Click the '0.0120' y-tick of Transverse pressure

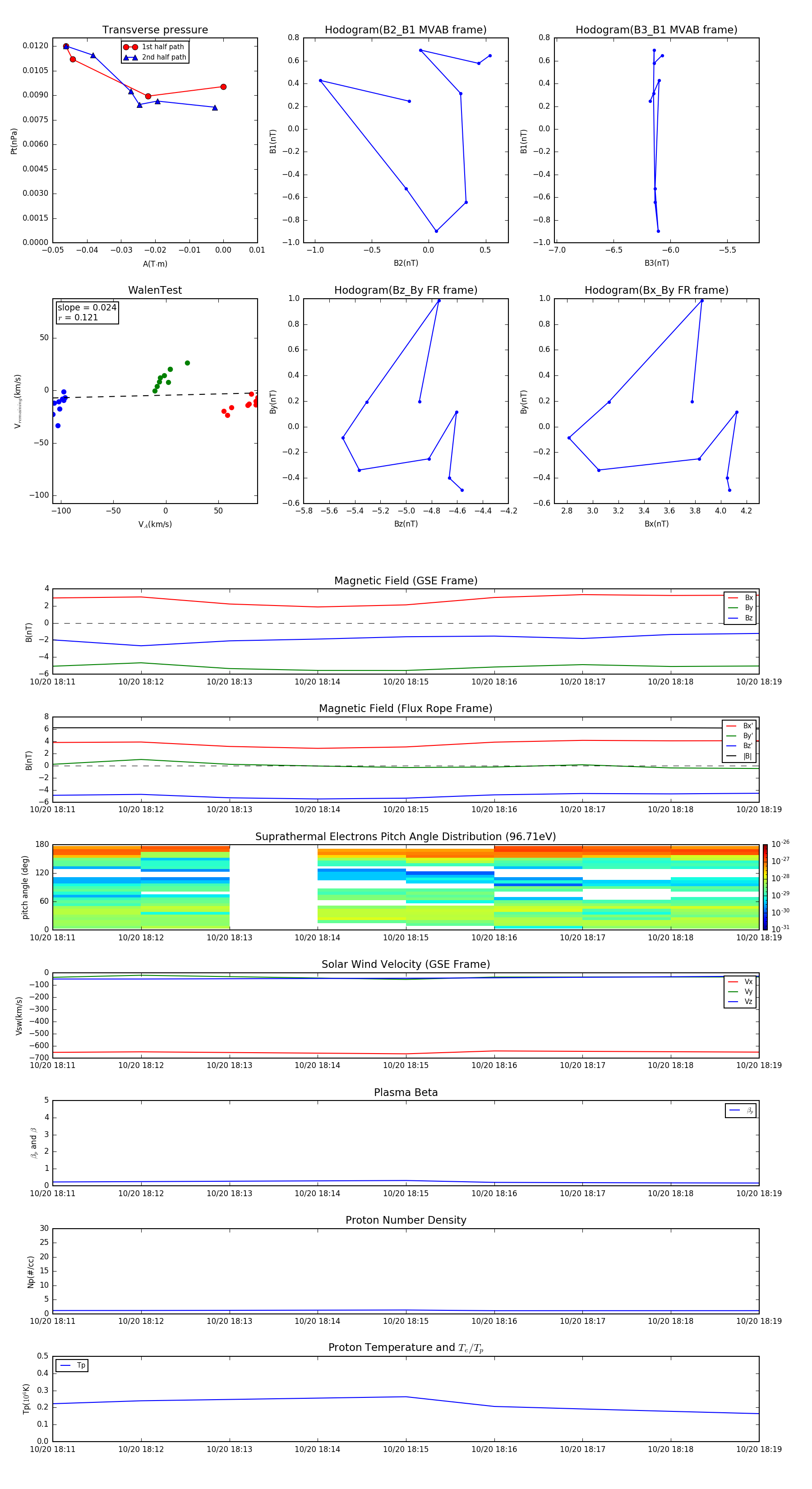click(35, 46)
